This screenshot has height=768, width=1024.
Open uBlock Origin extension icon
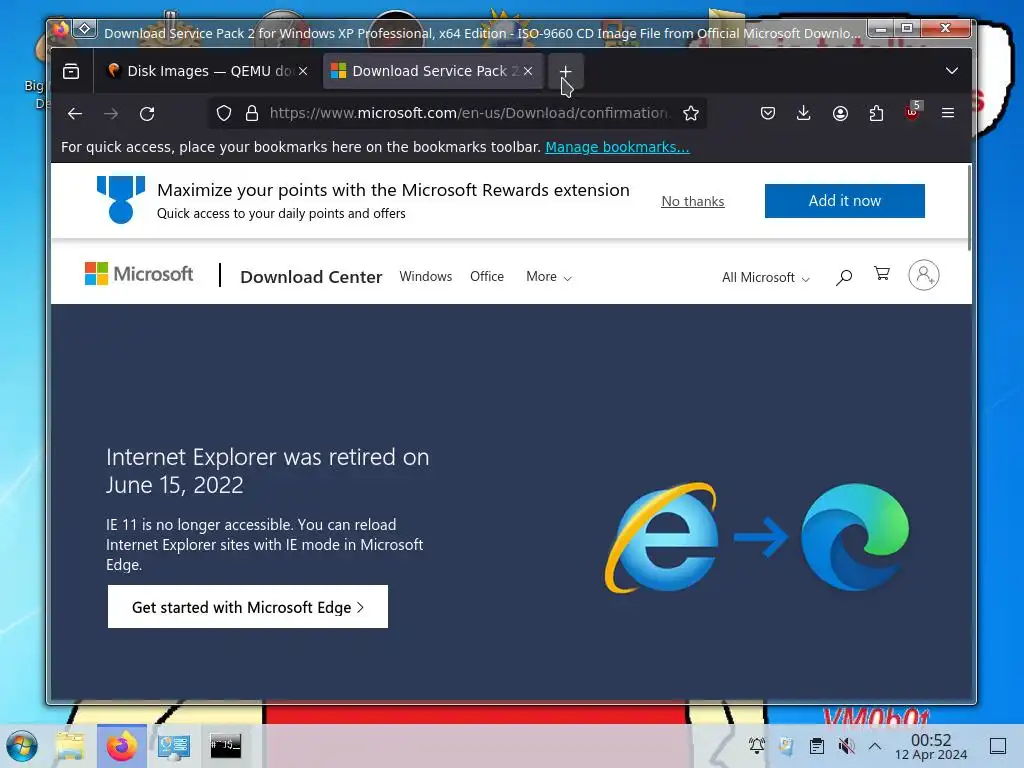pos(912,112)
